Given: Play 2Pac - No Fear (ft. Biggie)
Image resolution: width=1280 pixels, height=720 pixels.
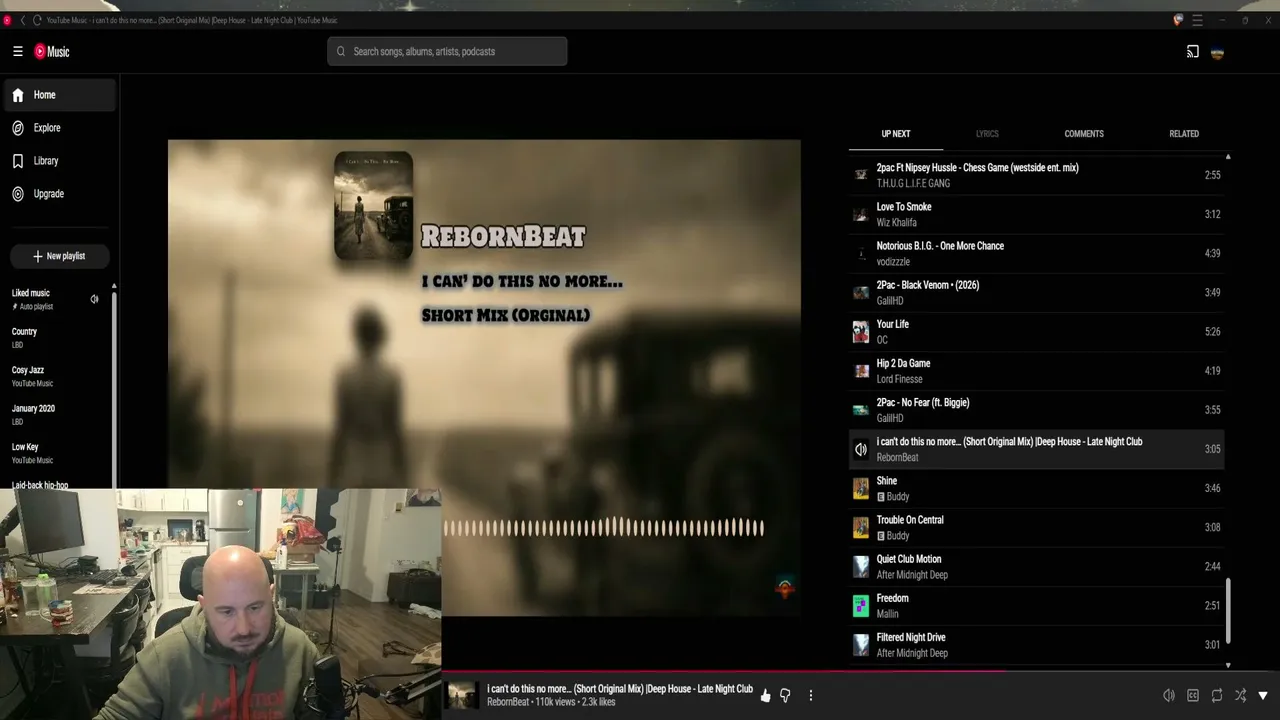Looking at the screenshot, I should (1036, 410).
